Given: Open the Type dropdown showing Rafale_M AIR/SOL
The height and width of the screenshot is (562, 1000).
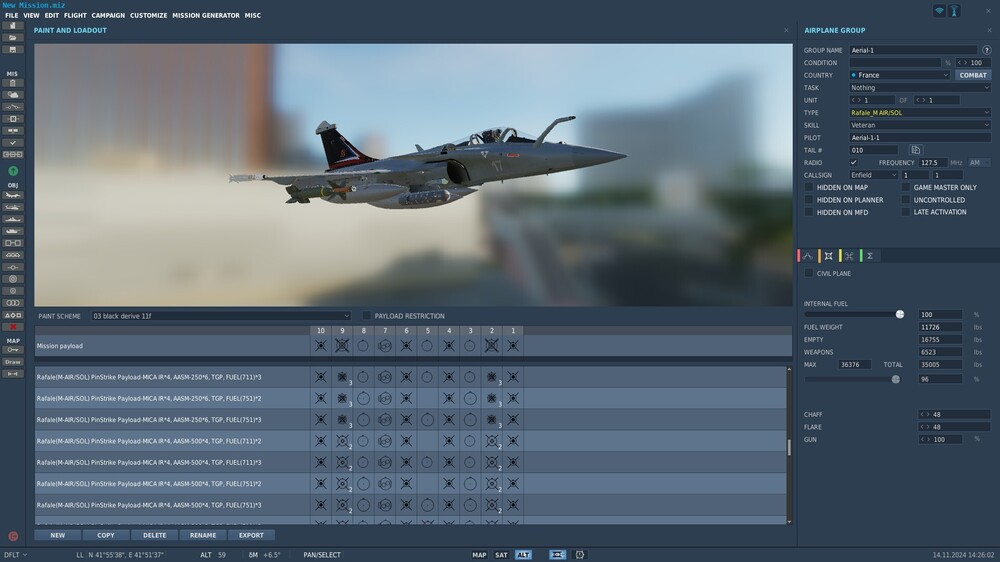Looking at the screenshot, I should click(920, 112).
